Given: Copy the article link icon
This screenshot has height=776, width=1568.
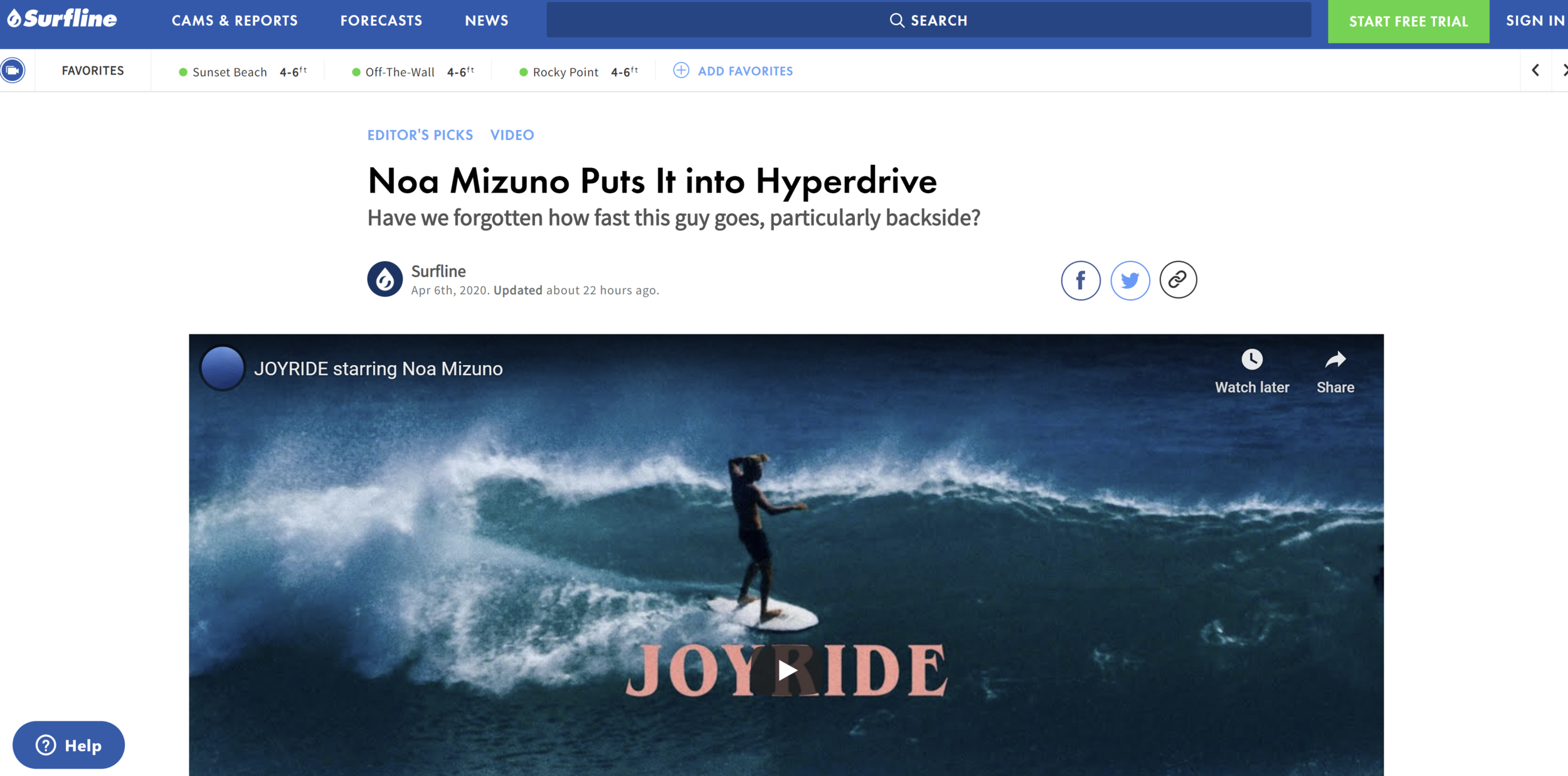Looking at the screenshot, I should (x=1178, y=279).
